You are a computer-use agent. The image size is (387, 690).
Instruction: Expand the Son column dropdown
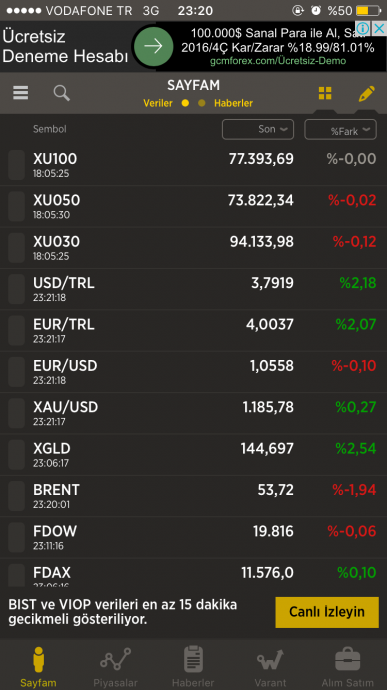pos(258,129)
